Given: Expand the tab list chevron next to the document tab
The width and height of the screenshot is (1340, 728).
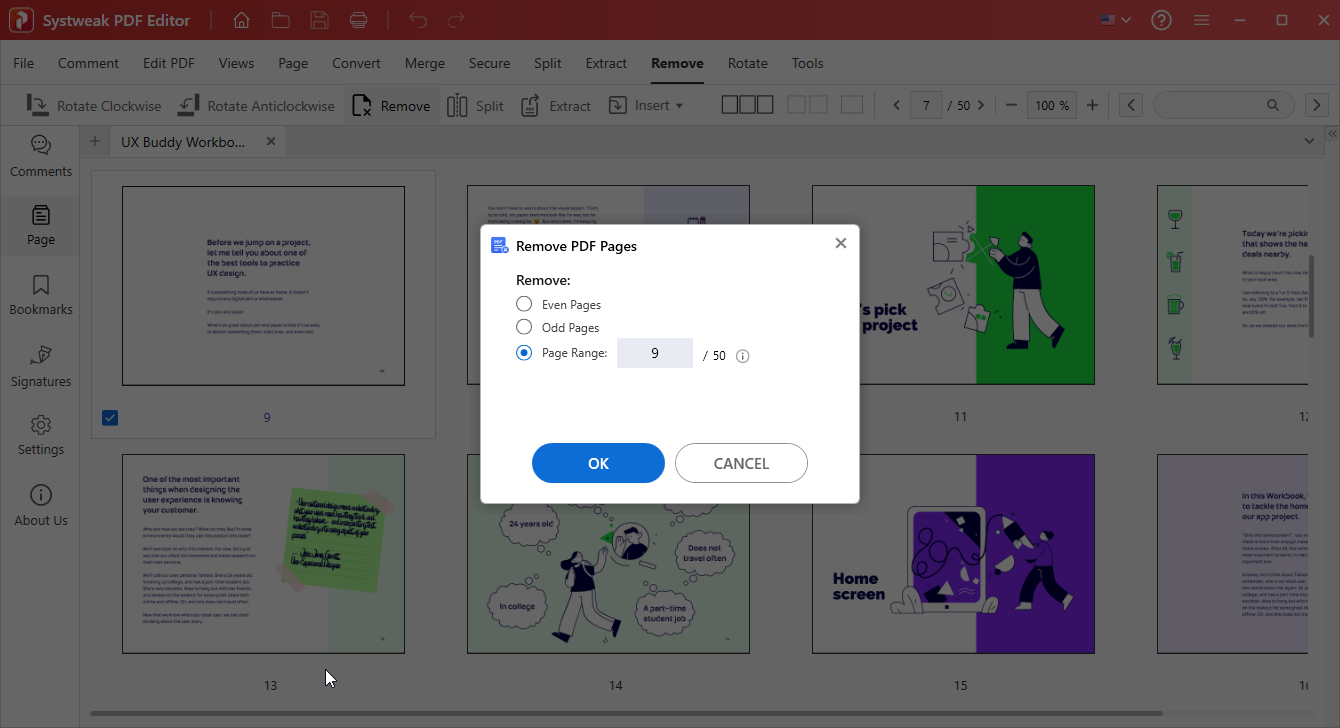Looking at the screenshot, I should click(1309, 141).
